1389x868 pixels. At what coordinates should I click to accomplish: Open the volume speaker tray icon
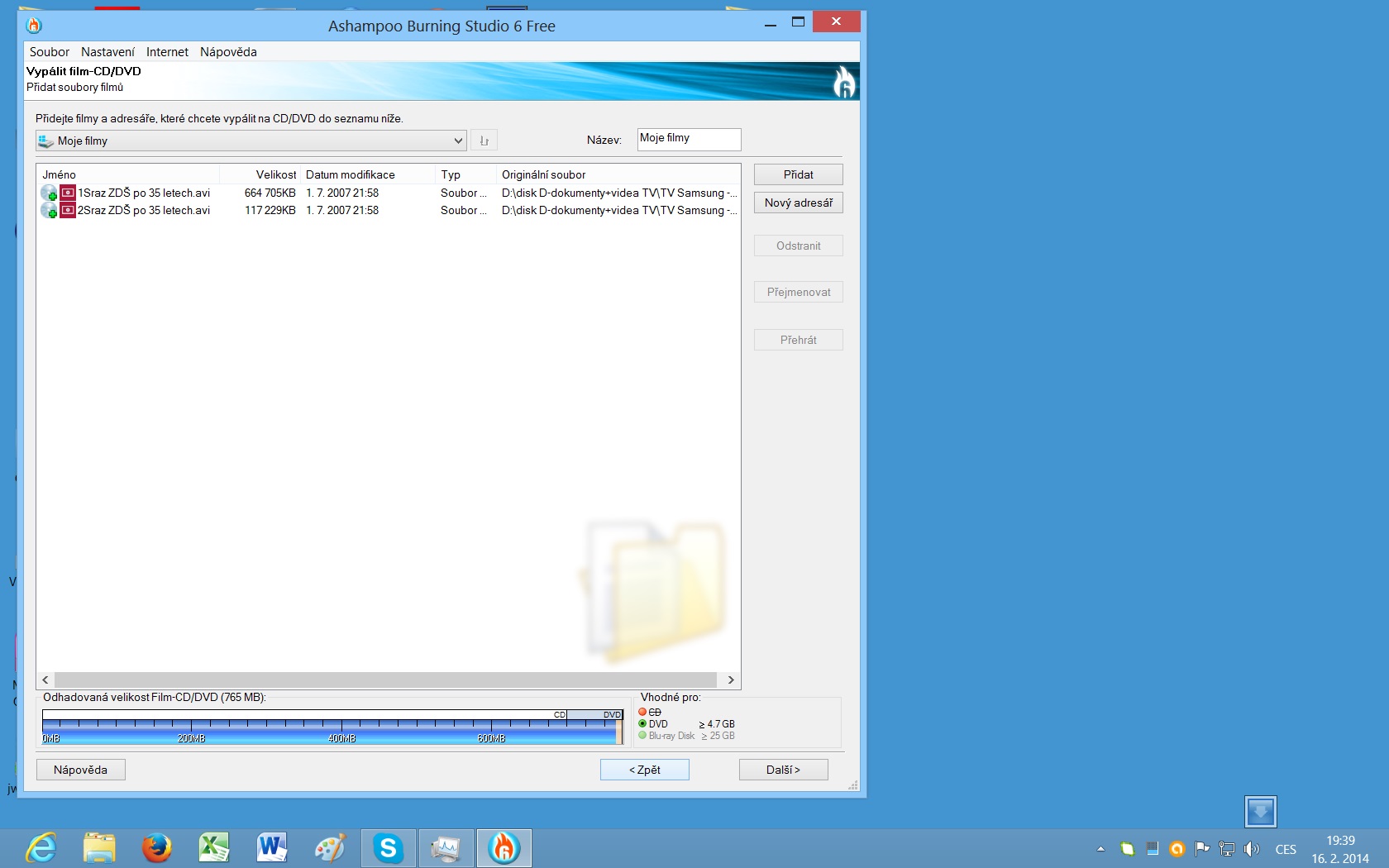point(1252,849)
